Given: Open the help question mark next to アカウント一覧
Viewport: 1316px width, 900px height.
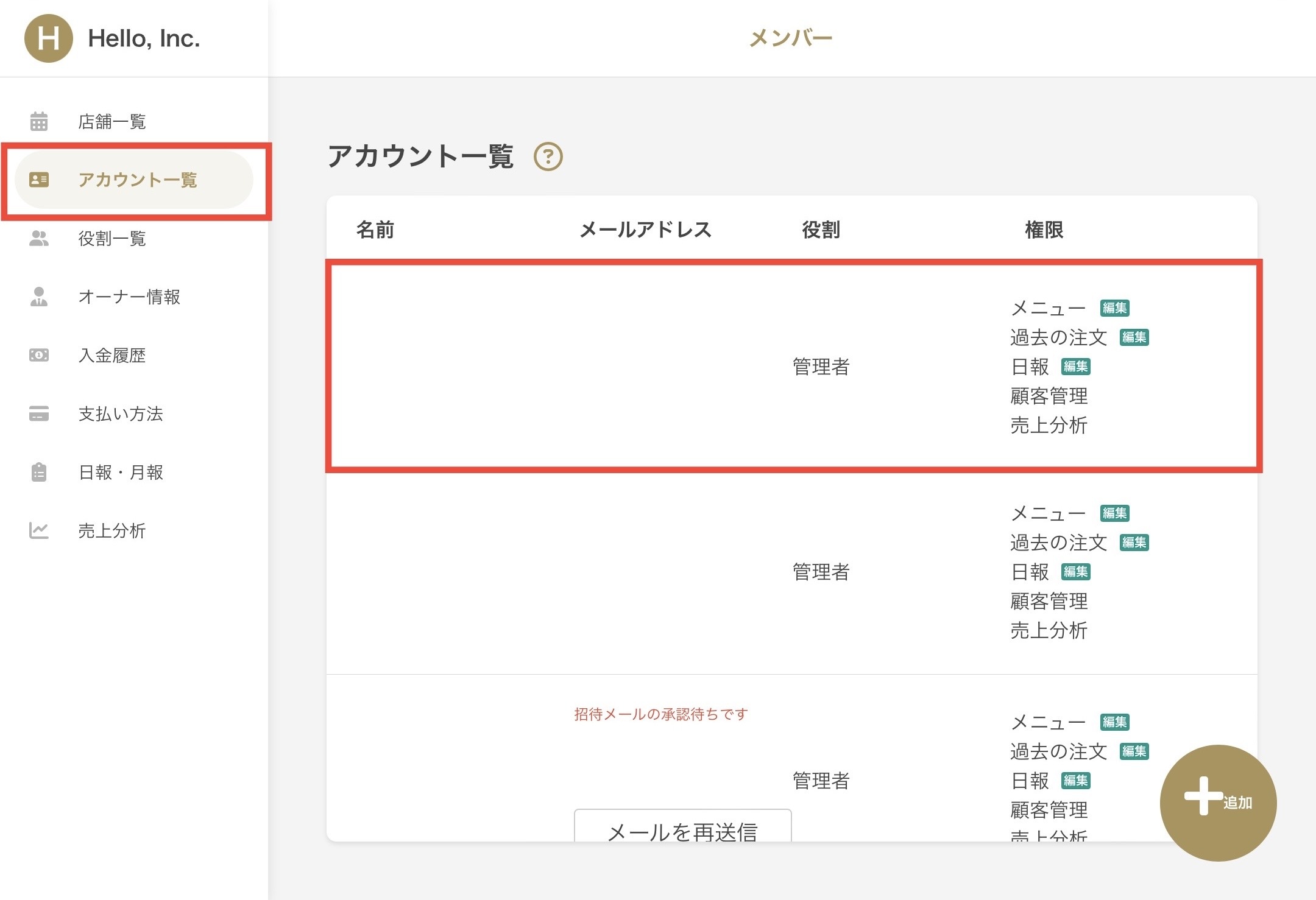Looking at the screenshot, I should pyautogui.click(x=548, y=156).
